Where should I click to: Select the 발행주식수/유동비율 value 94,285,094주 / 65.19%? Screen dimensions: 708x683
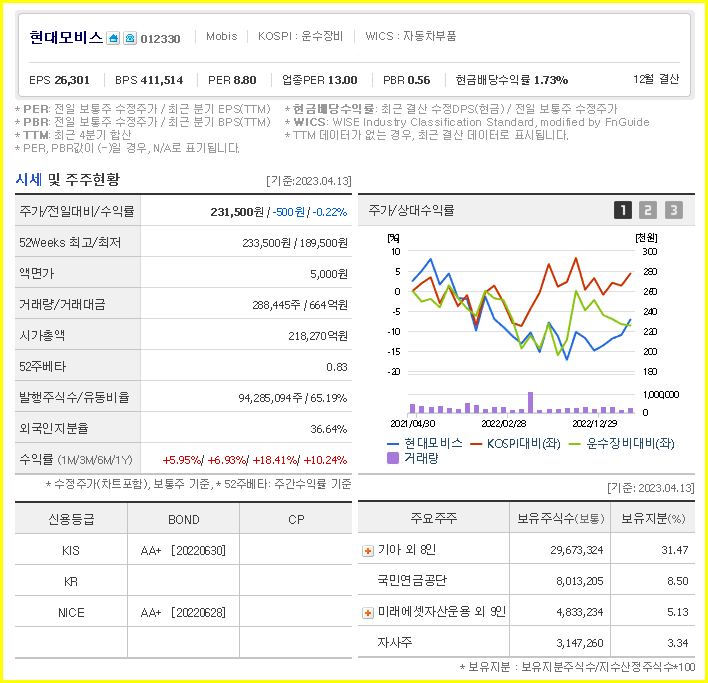point(293,398)
